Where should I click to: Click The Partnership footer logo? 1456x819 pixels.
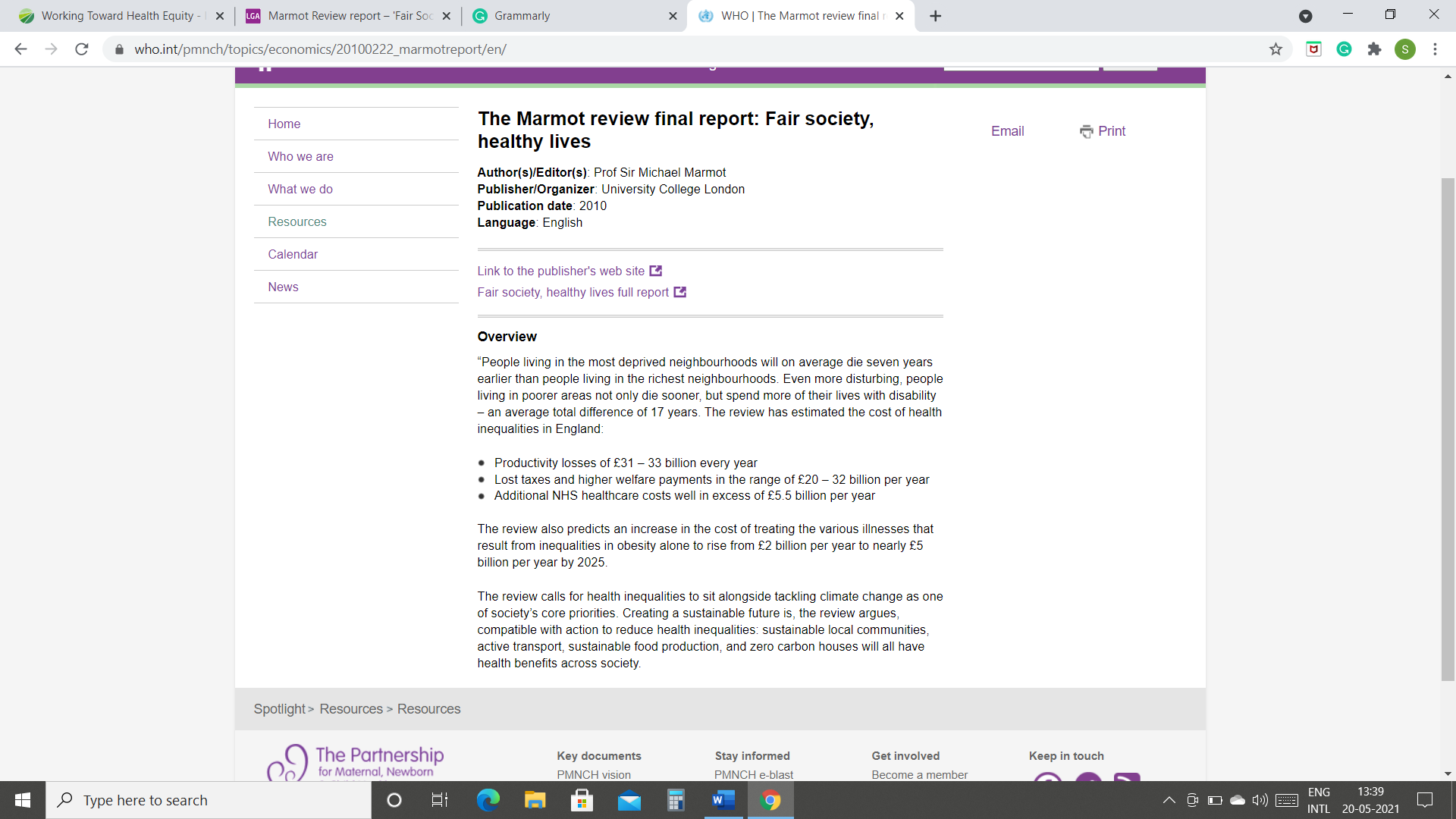pyautogui.click(x=355, y=762)
